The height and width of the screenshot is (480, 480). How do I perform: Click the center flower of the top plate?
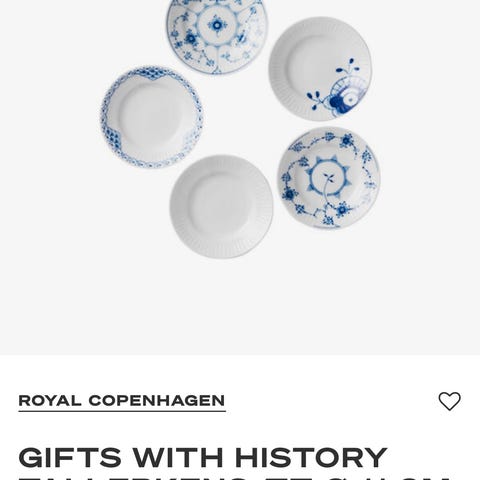coord(217,25)
